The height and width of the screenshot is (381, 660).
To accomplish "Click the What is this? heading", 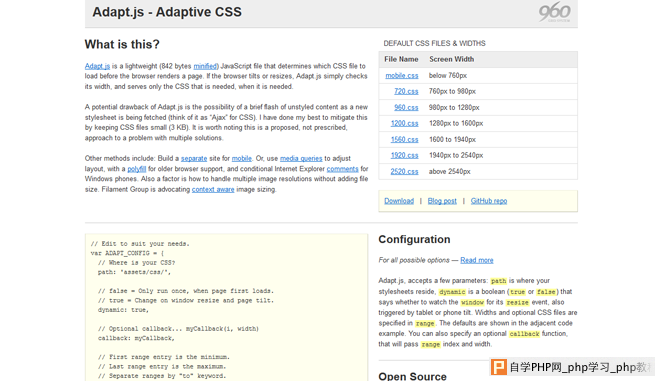I will click(x=122, y=44).
